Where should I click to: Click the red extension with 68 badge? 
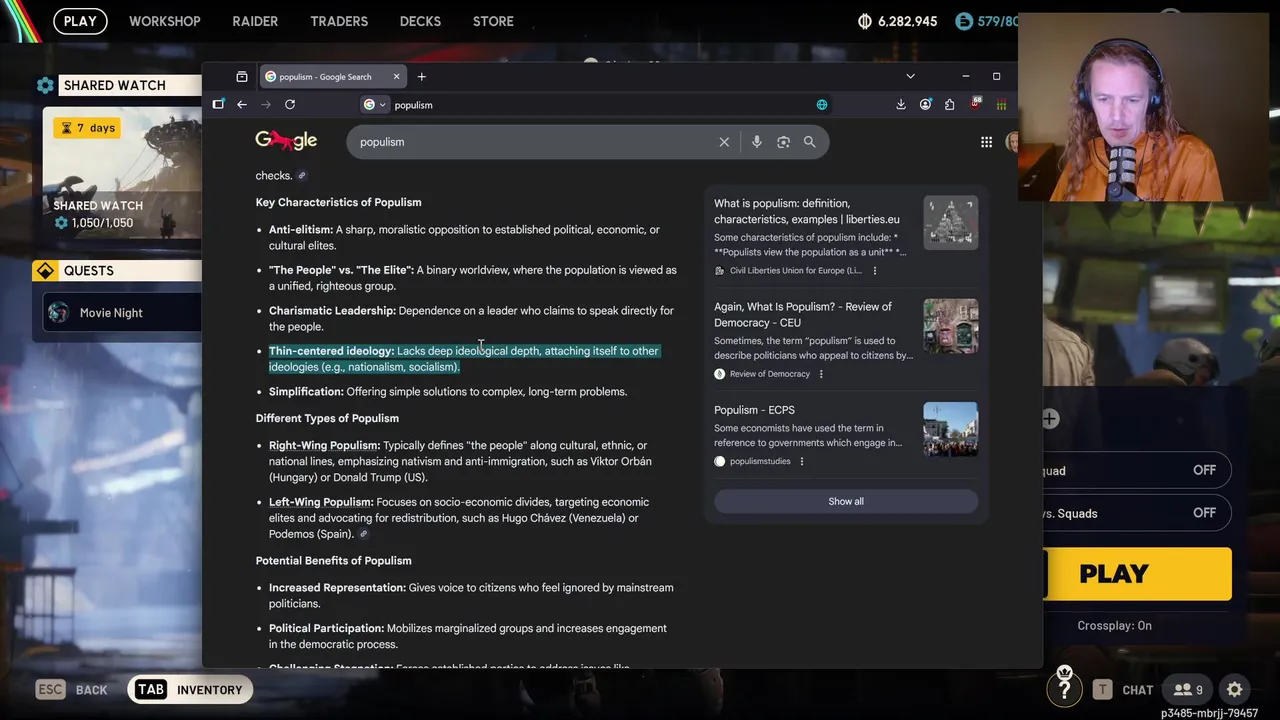(x=976, y=104)
